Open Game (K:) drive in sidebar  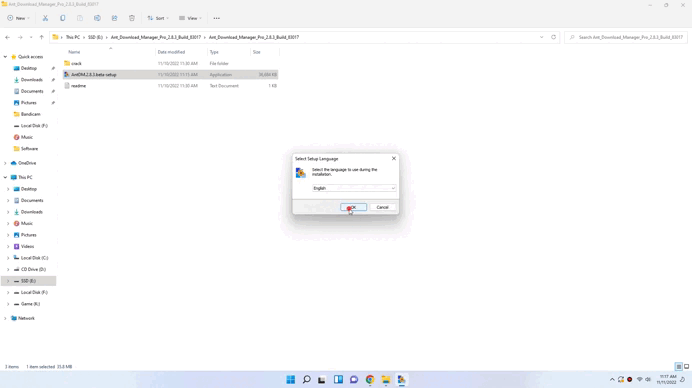pyautogui.click(x=30, y=304)
